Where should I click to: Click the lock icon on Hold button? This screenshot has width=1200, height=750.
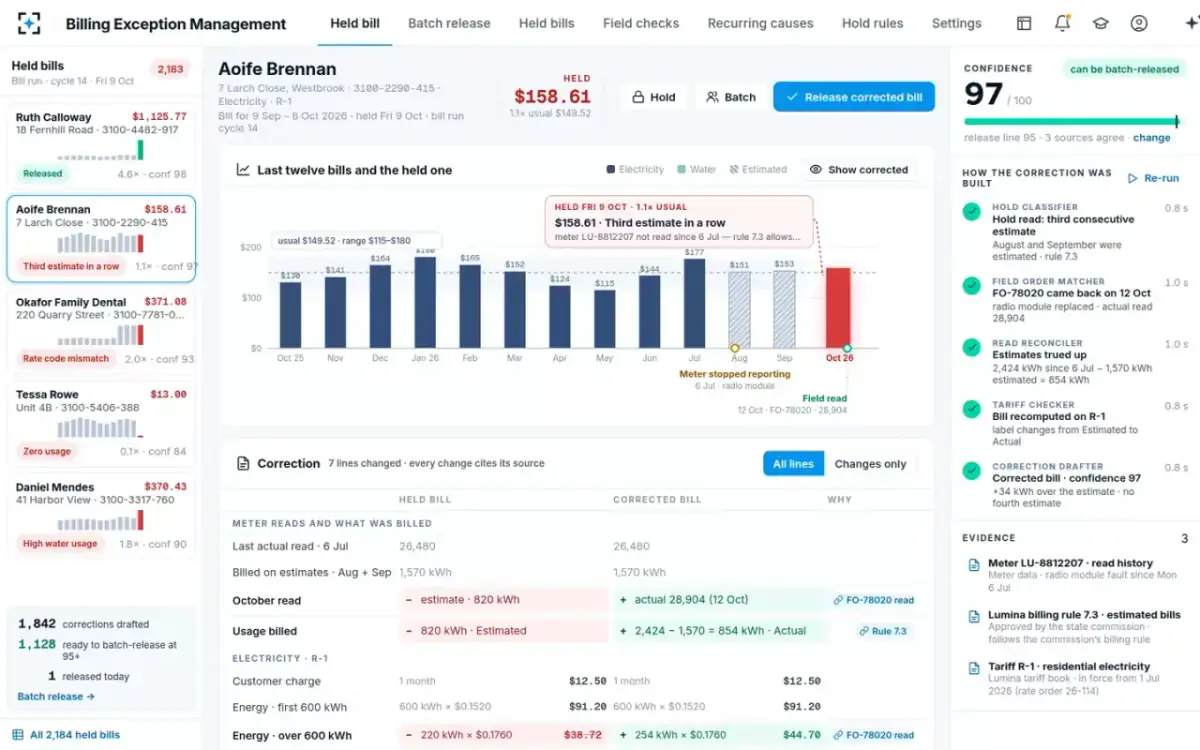click(x=637, y=97)
